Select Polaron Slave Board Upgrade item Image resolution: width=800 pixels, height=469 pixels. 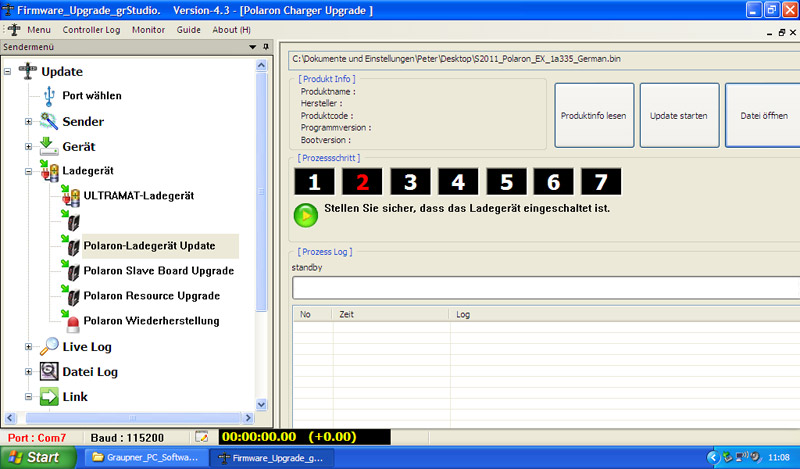pyautogui.click(x=159, y=270)
